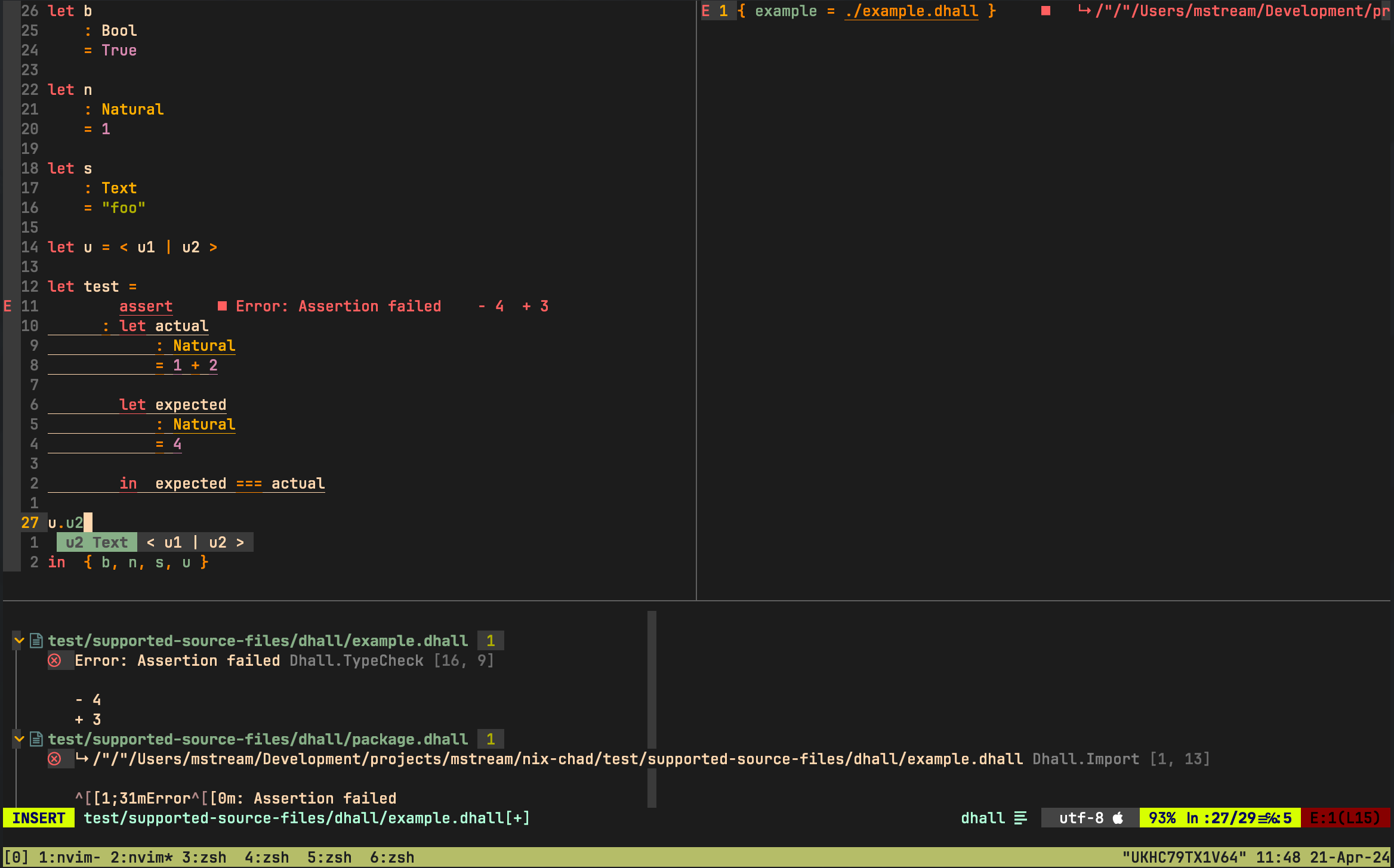Click the red diagnostic square in the right pane

point(1045,11)
